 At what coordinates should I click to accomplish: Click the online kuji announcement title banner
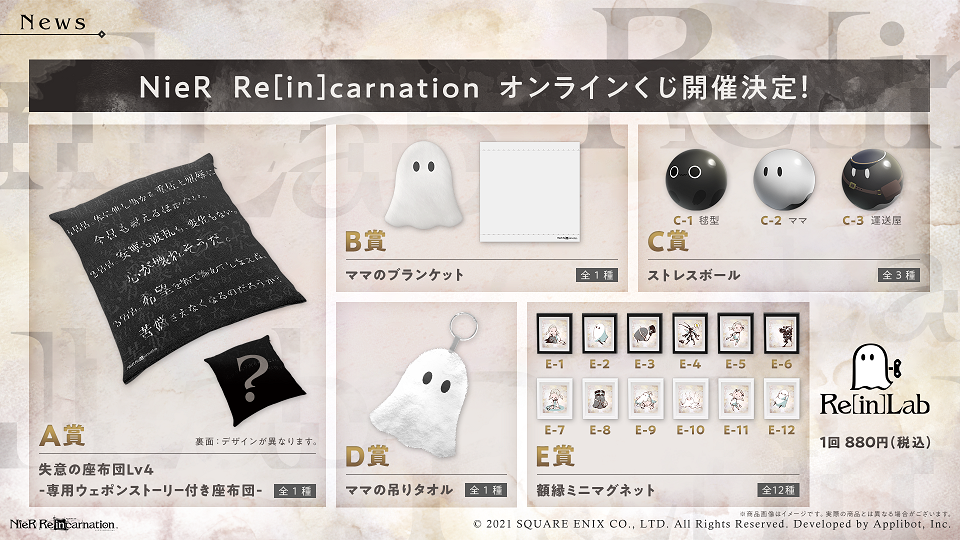pyautogui.click(x=479, y=86)
